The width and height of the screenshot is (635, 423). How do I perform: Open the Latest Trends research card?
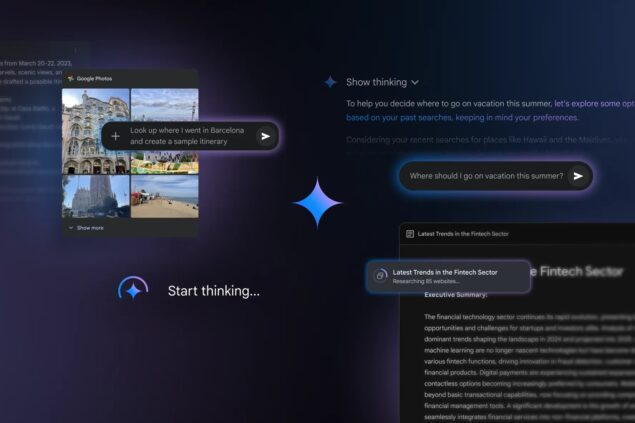pos(448,276)
